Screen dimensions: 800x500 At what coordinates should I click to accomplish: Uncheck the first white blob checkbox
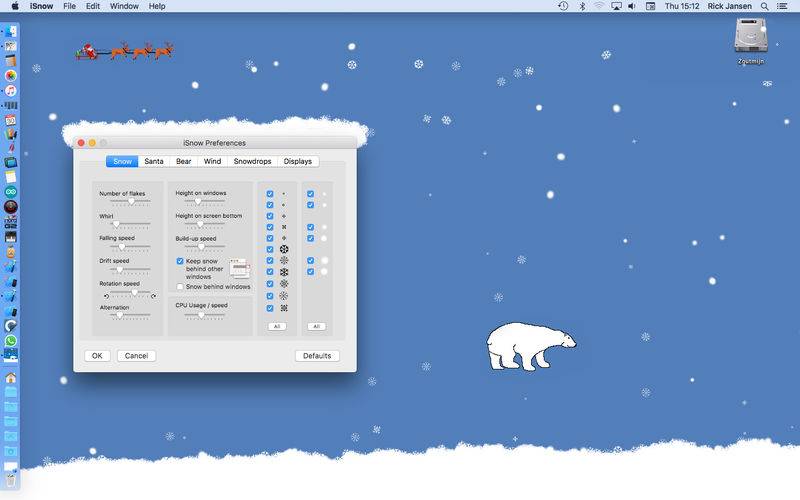(310, 194)
